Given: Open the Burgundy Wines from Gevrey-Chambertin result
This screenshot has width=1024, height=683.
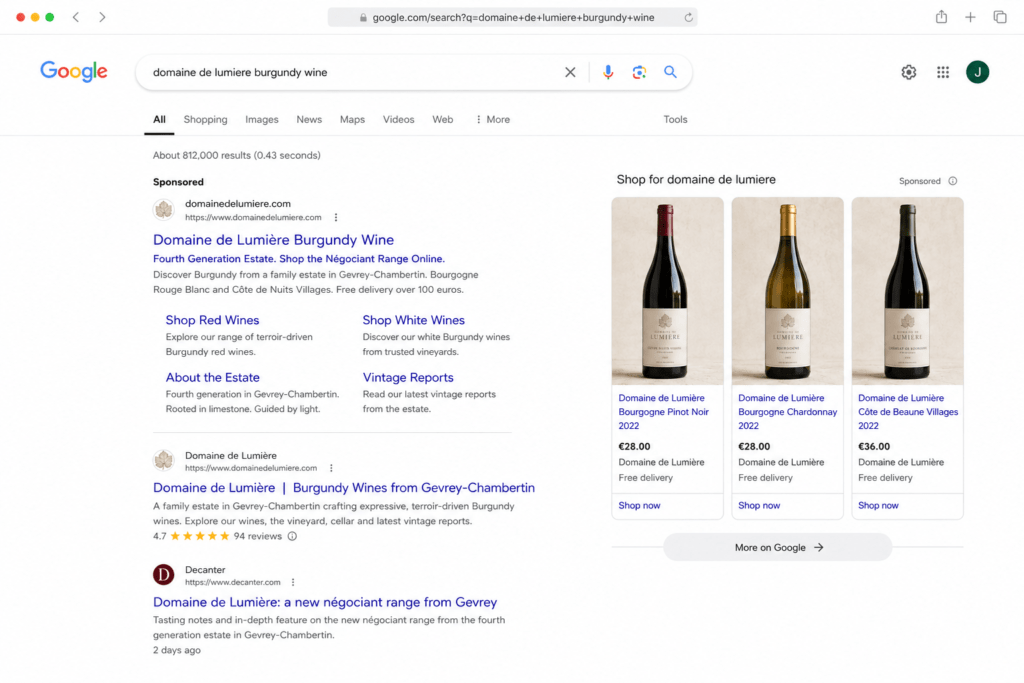Looking at the screenshot, I should 344,488.
